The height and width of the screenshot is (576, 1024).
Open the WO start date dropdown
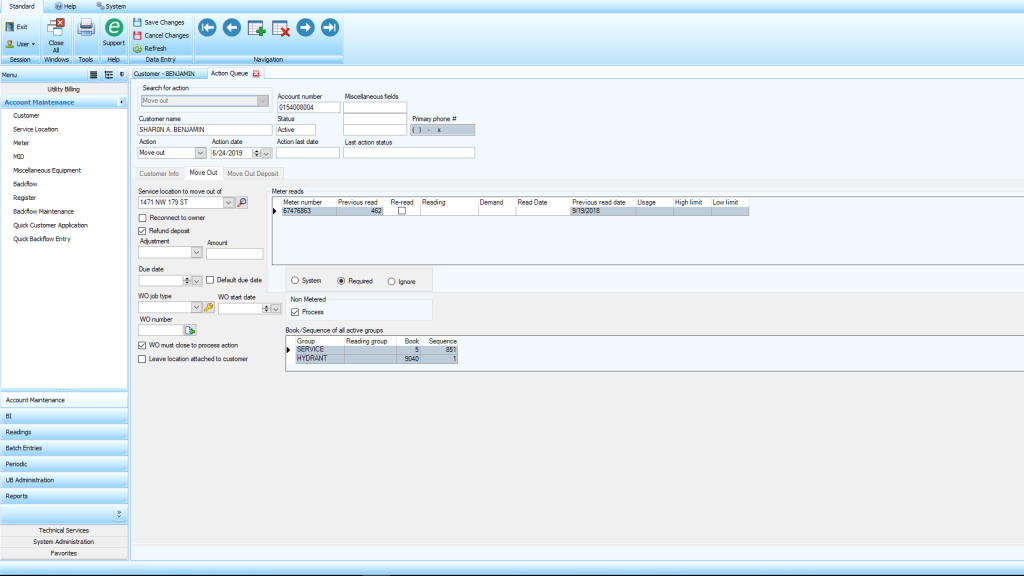point(275,307)
